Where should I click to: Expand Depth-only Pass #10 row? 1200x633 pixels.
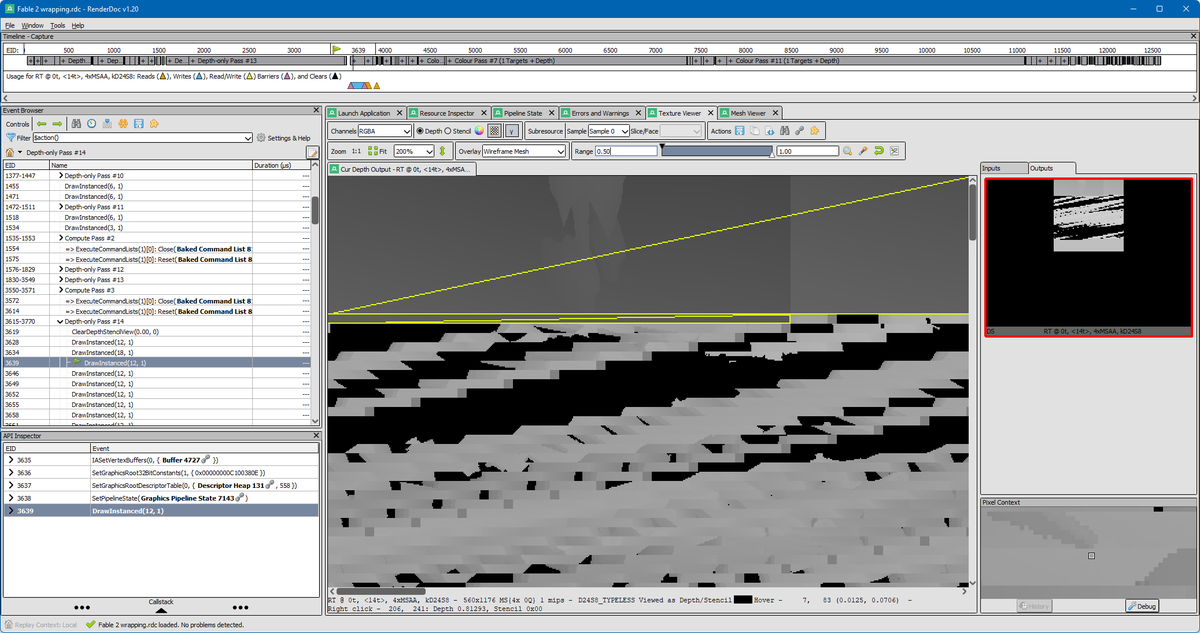pos(61,176)
